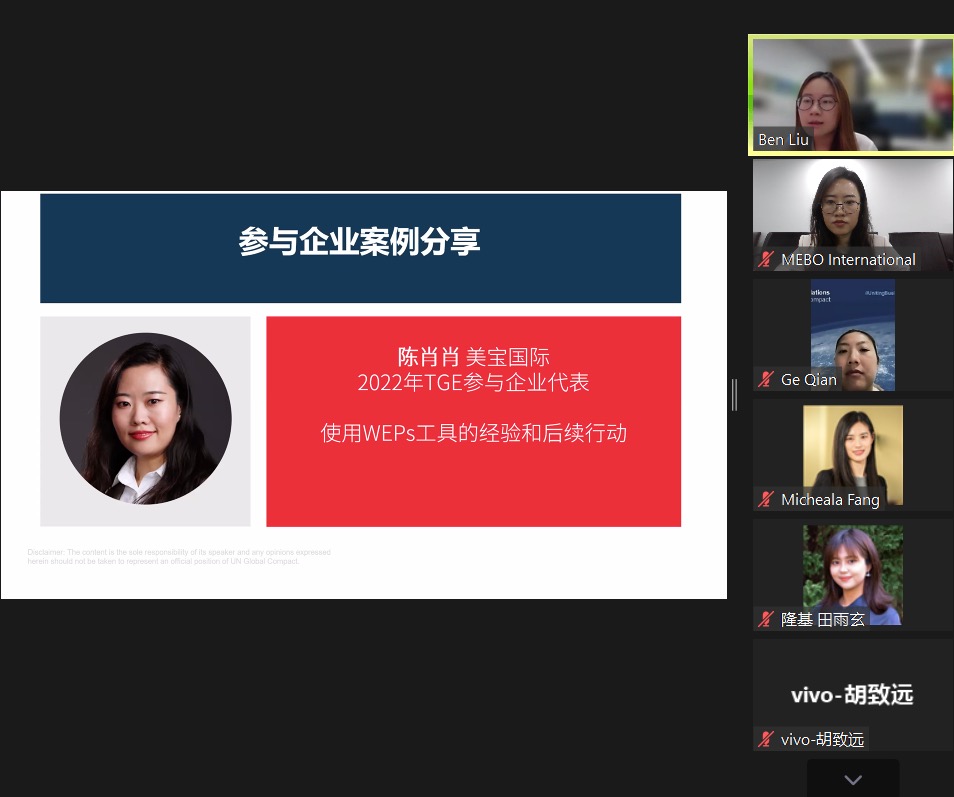Click the muted microphone icon beside MEBO International
Image resolution: width=954 pixels, height=797 pixels.
pos(767,260)
